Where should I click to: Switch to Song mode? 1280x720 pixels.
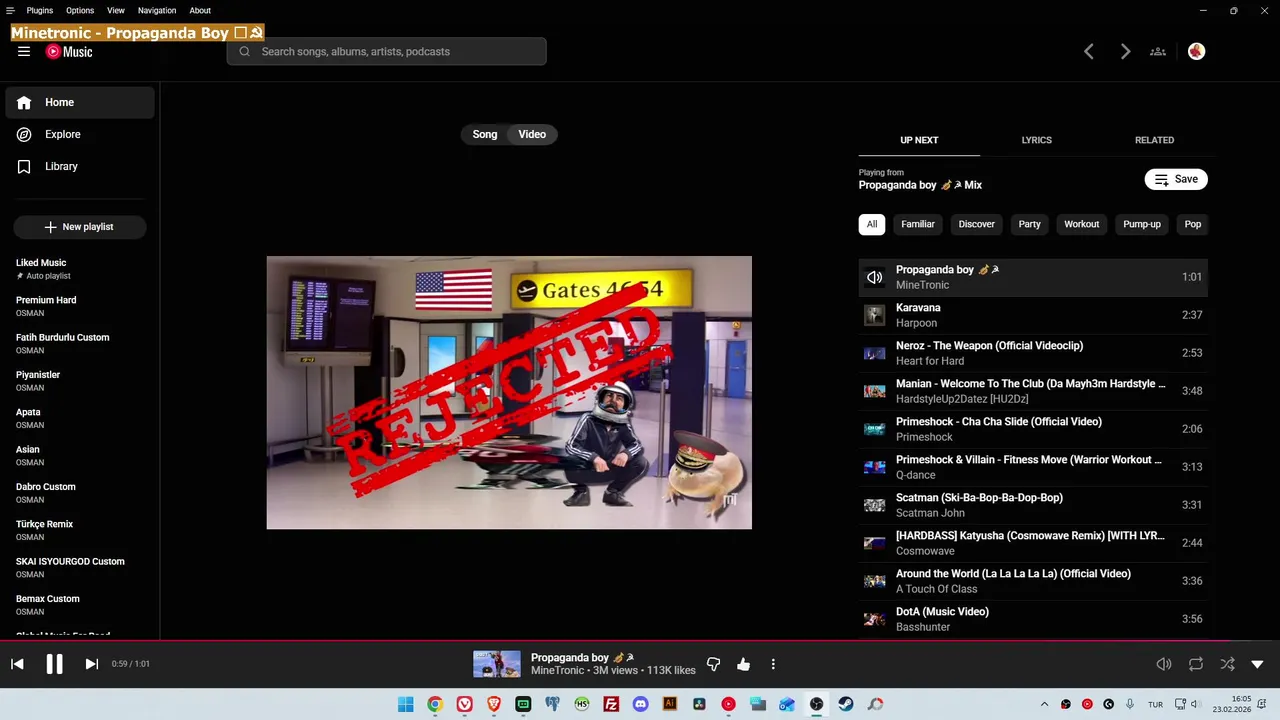(485, 134)
